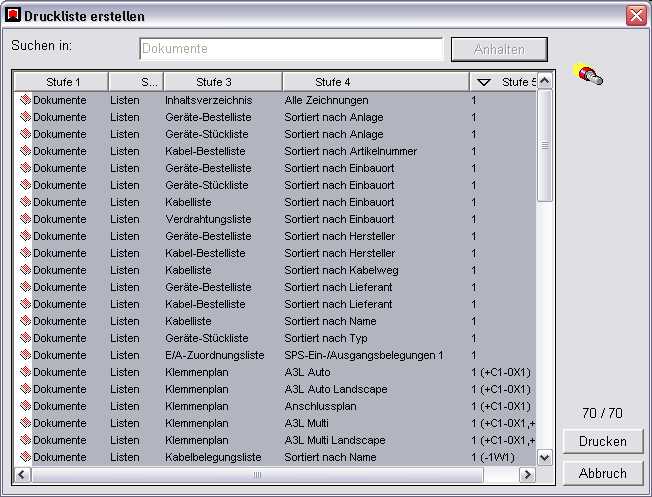Select the A3L Multi Landscape cell

pyautogui.click(x=335, y=440)
